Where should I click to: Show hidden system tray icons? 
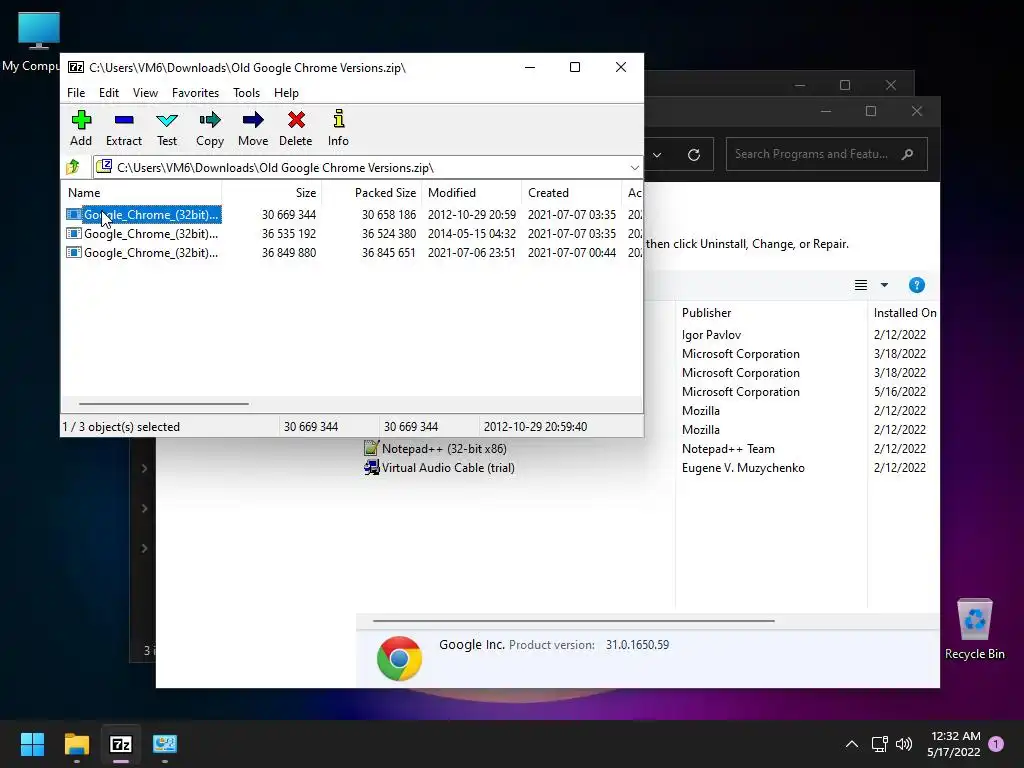852,744
